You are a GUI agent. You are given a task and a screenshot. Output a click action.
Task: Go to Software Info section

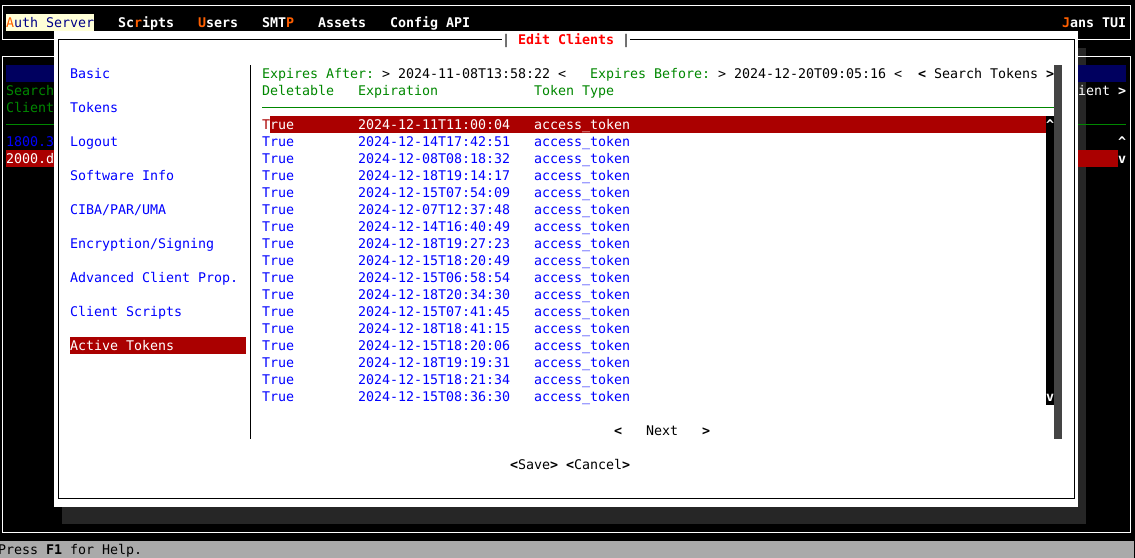[x=122, y=176]
